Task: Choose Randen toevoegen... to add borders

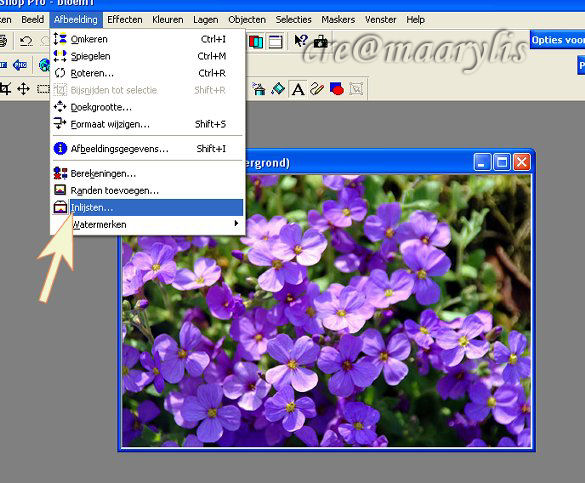Action: click(148, 191)
